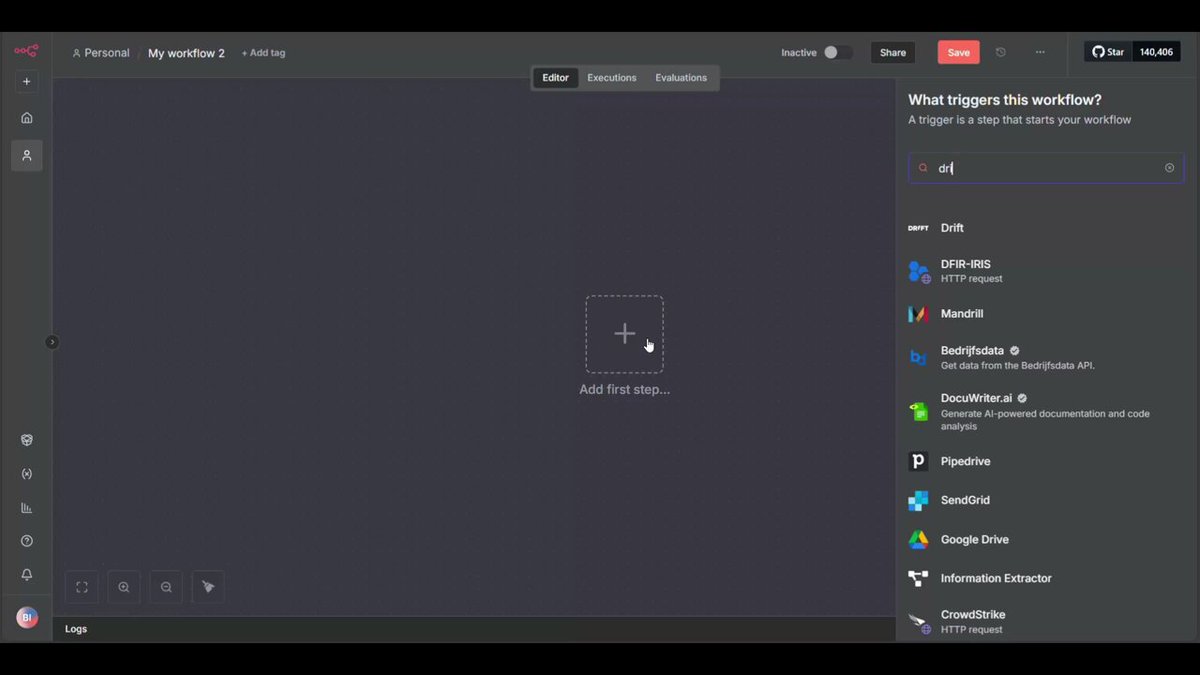Click the Share button
1200x675 pixels.
(x=893, y=53)
